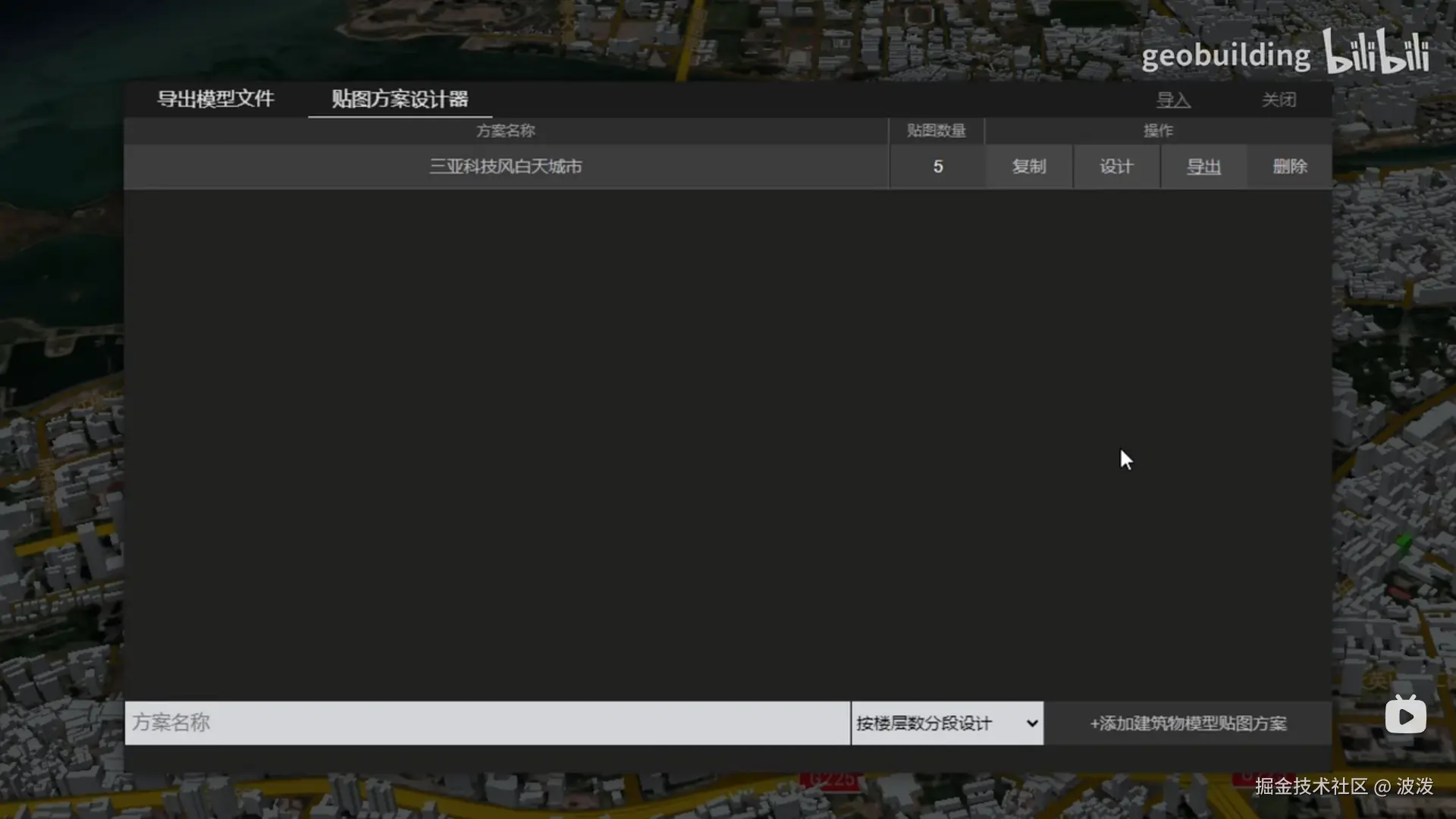
Task: Click the 导入 link at top right
Action: tap(1172, 100)
